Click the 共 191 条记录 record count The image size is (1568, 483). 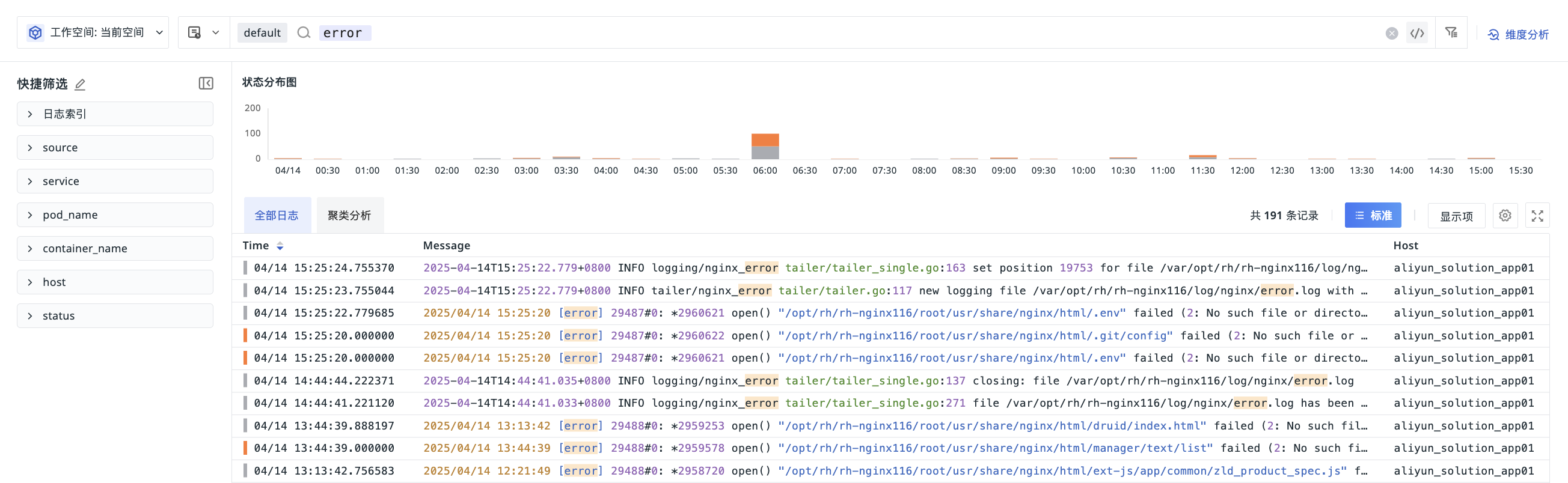click(1284, 215)
